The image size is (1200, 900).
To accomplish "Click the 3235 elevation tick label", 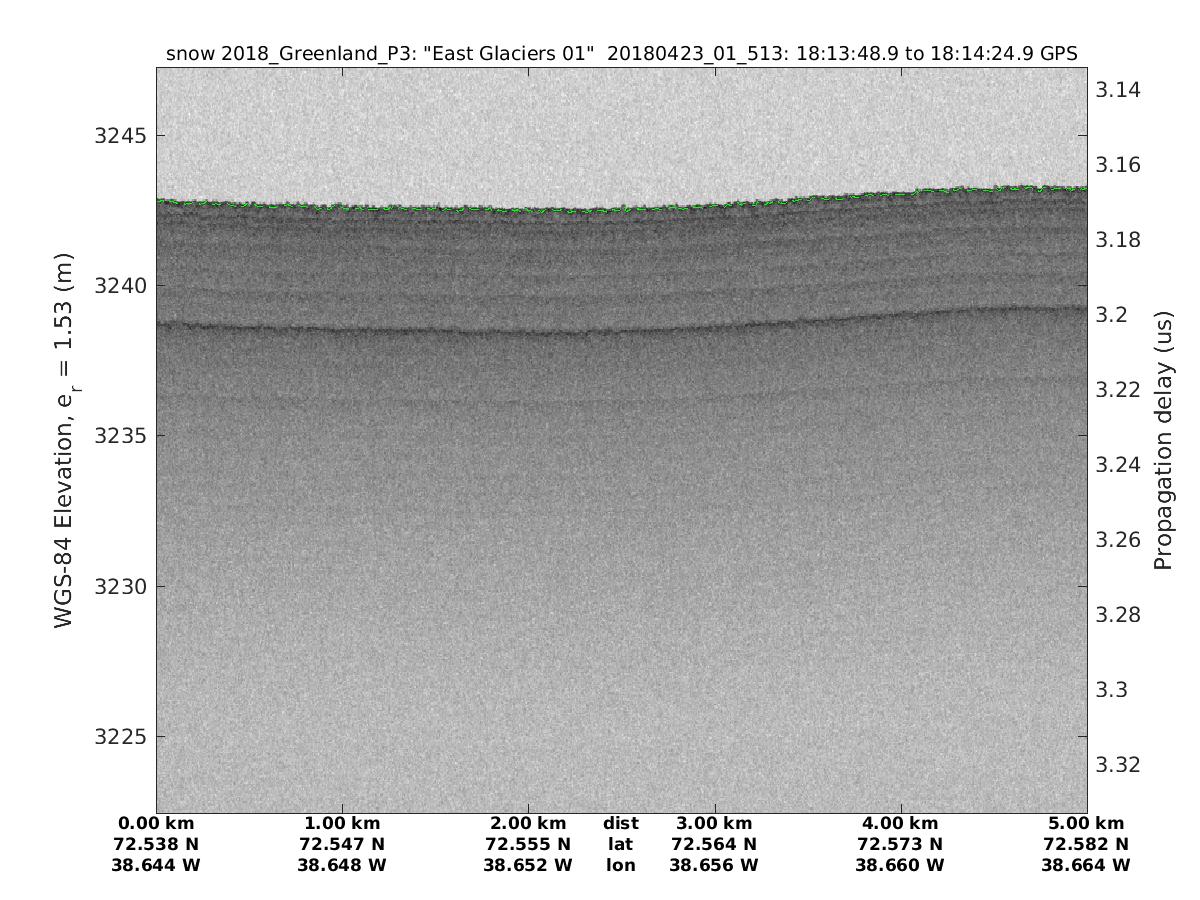I will tap(116, 436).
